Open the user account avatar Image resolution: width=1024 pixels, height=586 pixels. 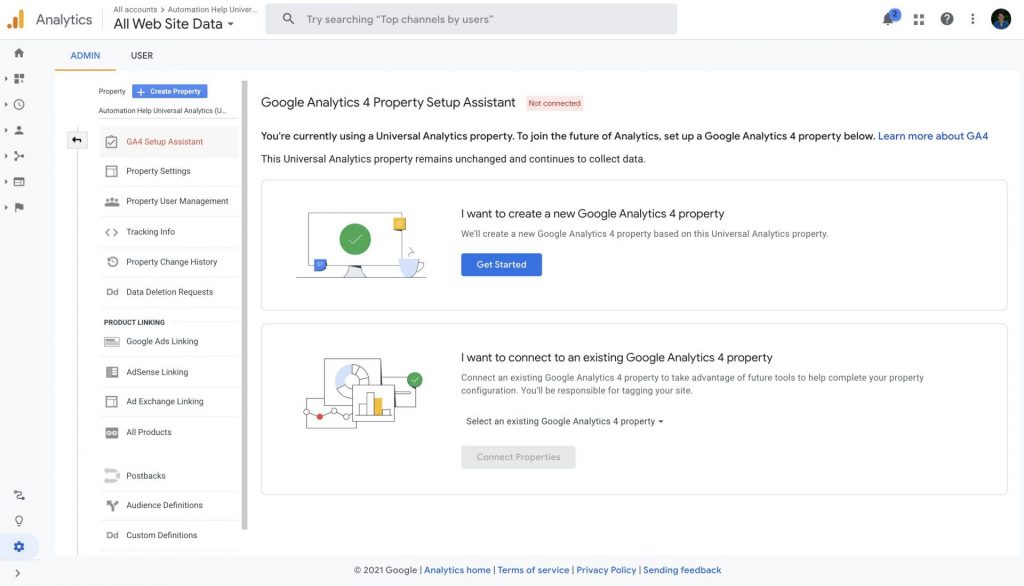click(x=1000, y=19)
